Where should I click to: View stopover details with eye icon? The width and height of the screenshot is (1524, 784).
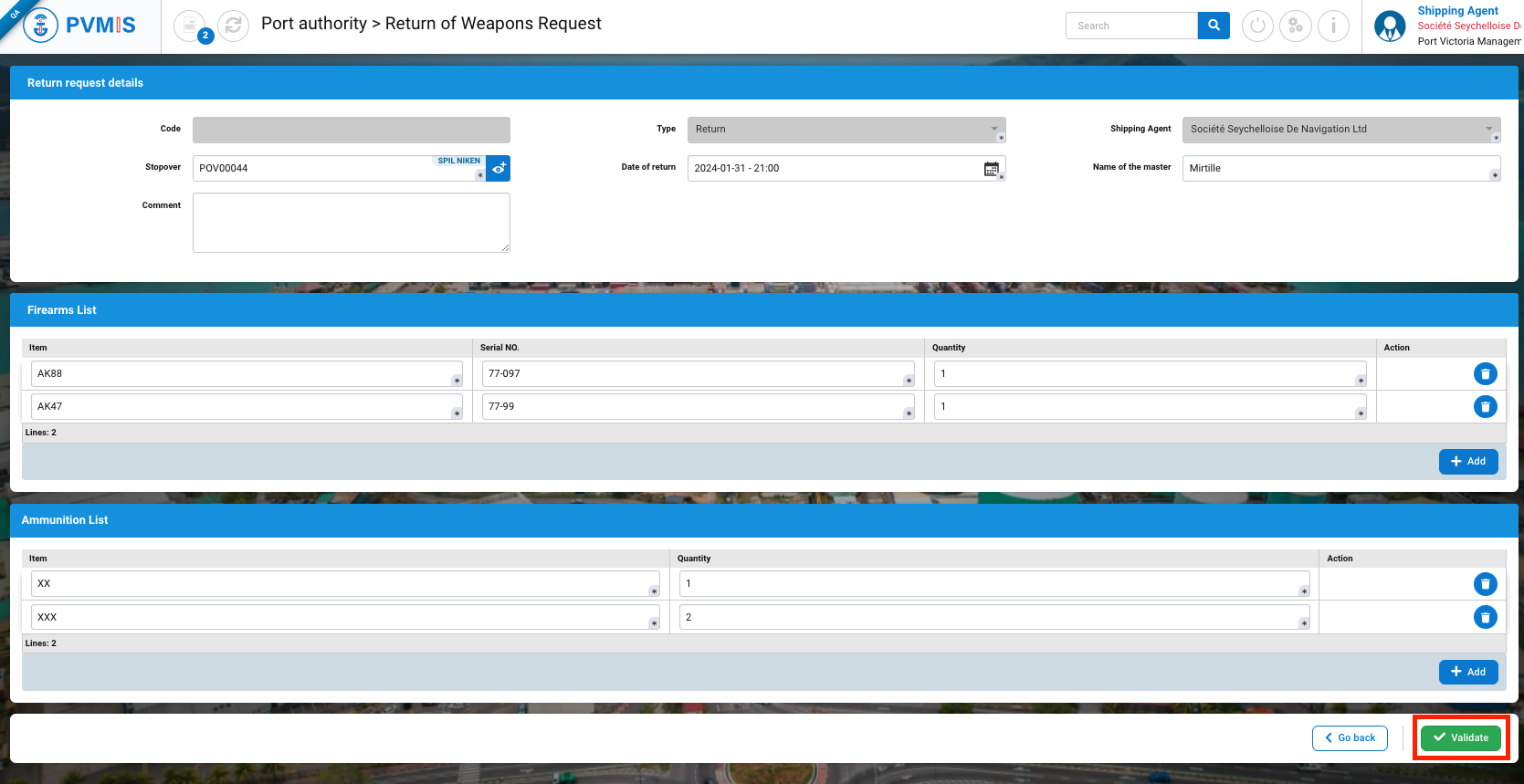499,168
